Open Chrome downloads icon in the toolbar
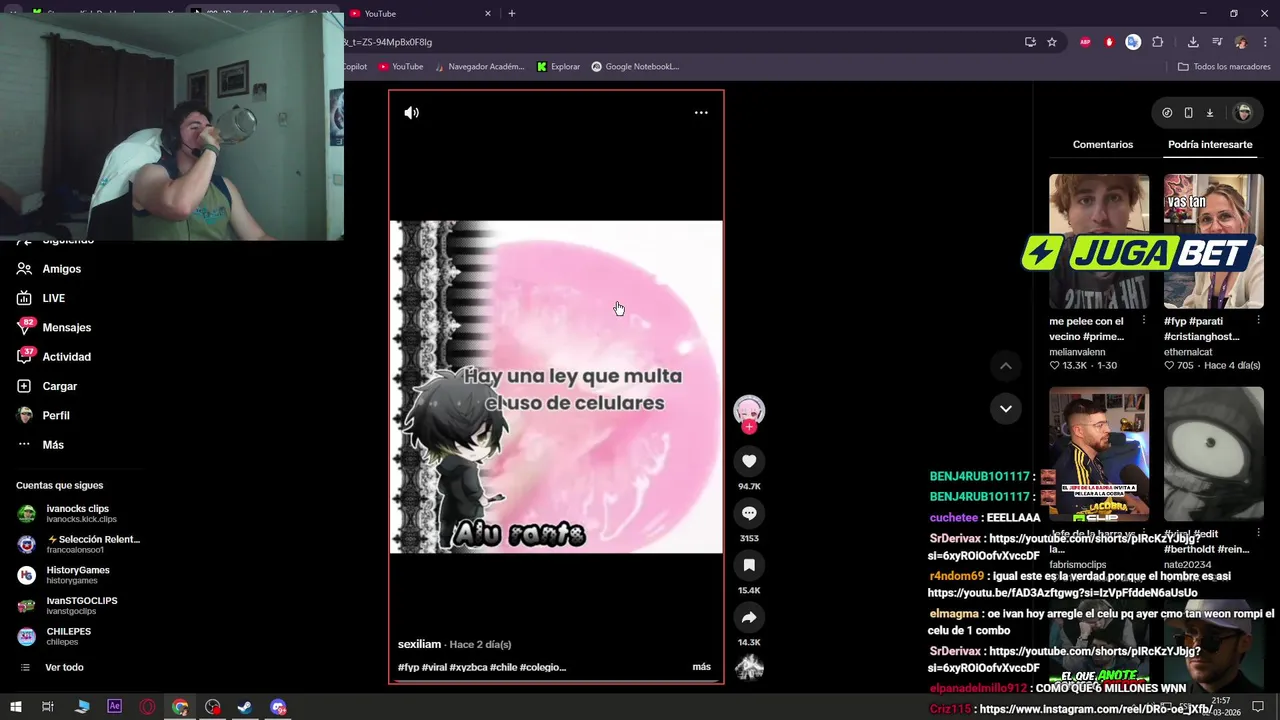1280x720 pixels. pyautogui.click(x=1193, y=42)
